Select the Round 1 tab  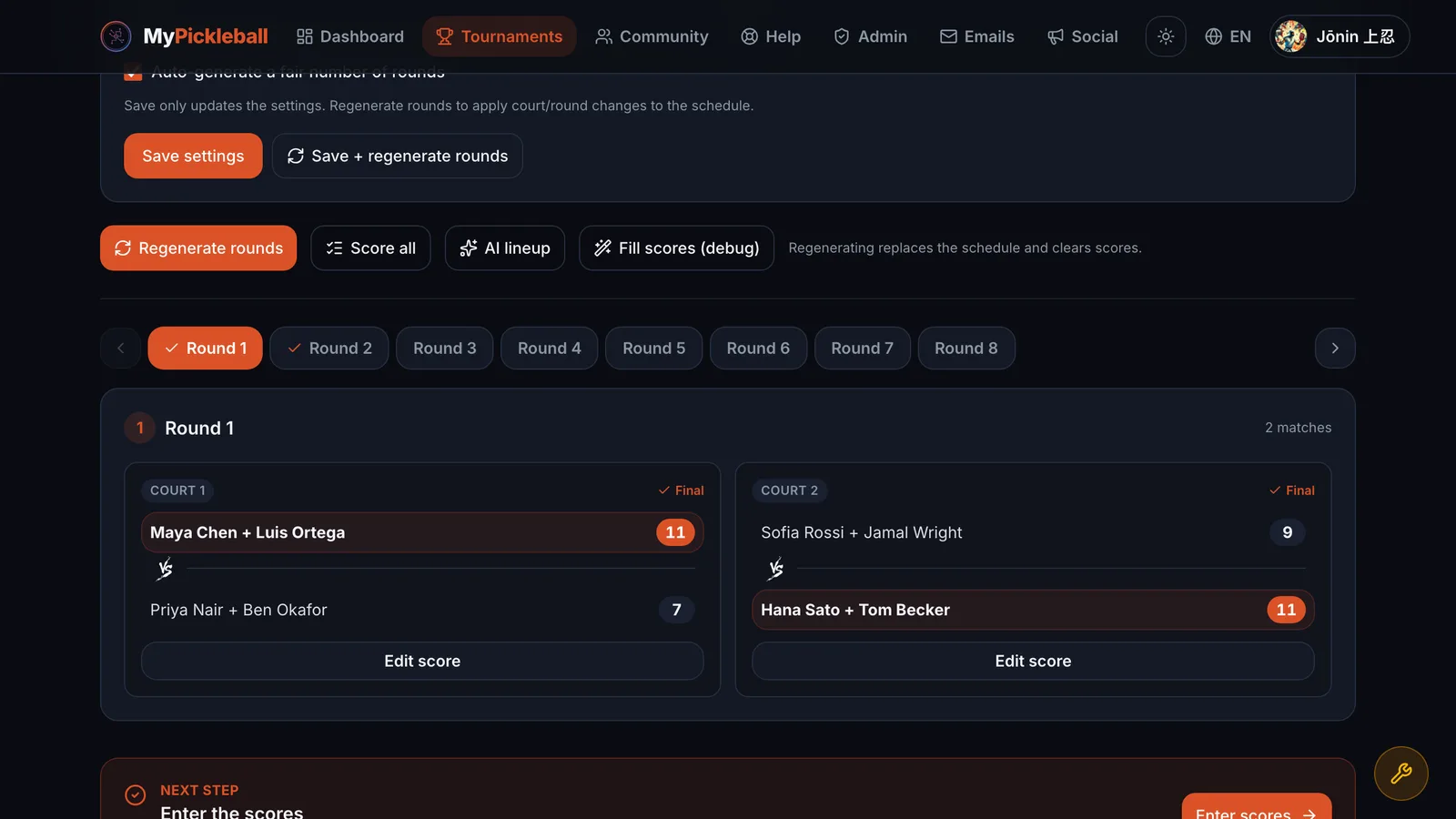point(206,348)
